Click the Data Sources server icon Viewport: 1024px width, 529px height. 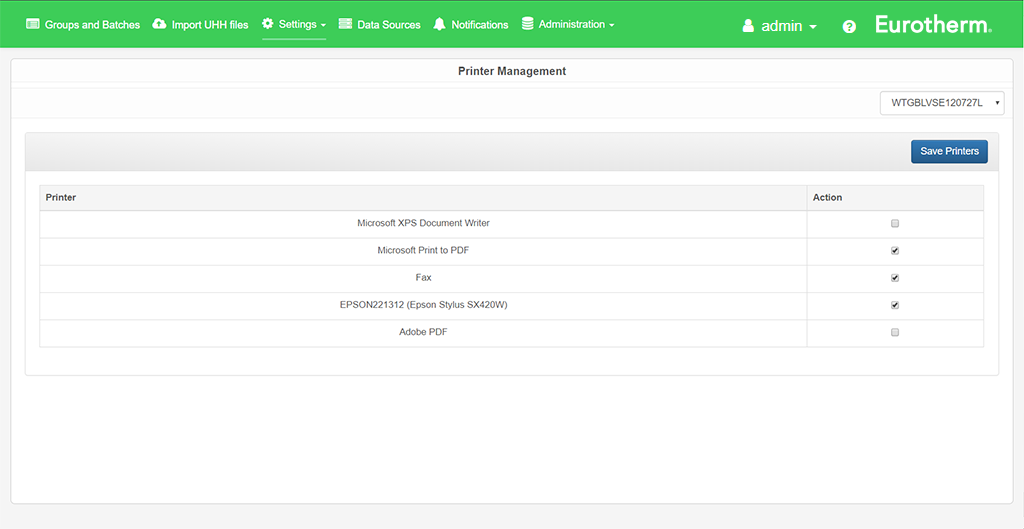tap(346, 24)
